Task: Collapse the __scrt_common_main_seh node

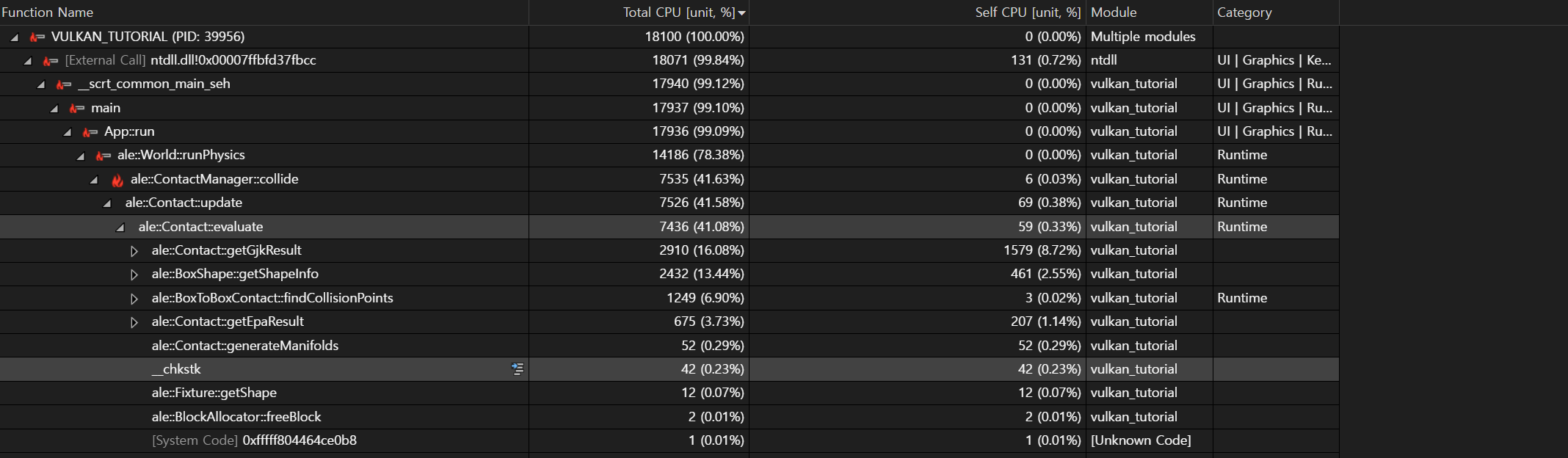Action: [41, 84]
